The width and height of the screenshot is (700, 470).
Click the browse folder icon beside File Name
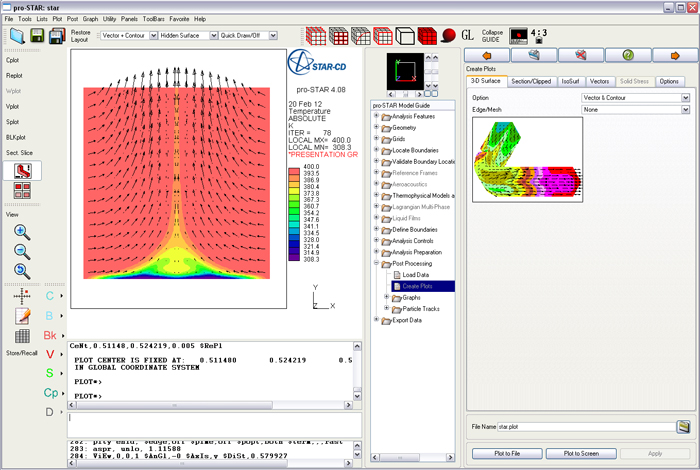pos(683,427)
